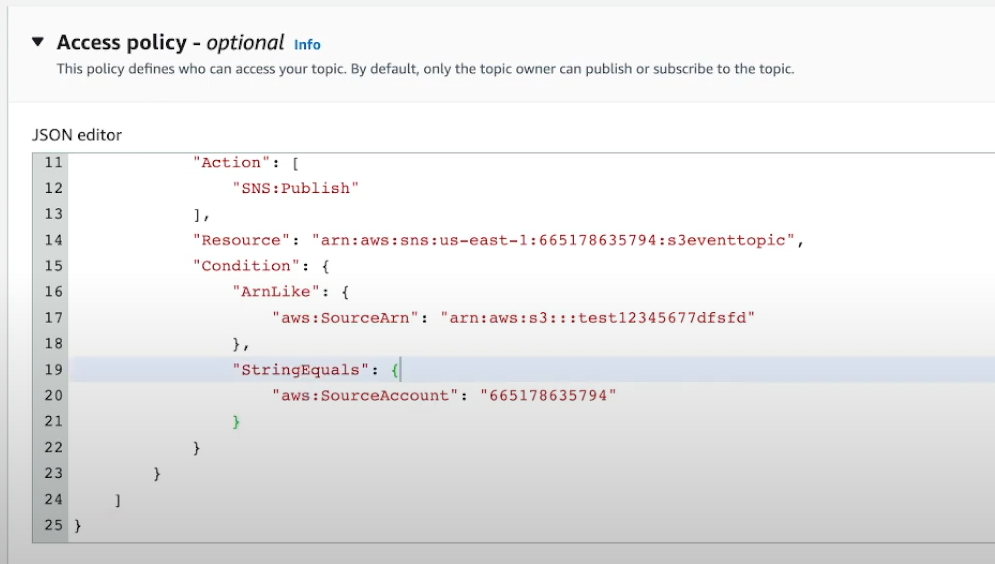
Task: Click the "ArnLike" key on line 16
Action: [276, 292]
